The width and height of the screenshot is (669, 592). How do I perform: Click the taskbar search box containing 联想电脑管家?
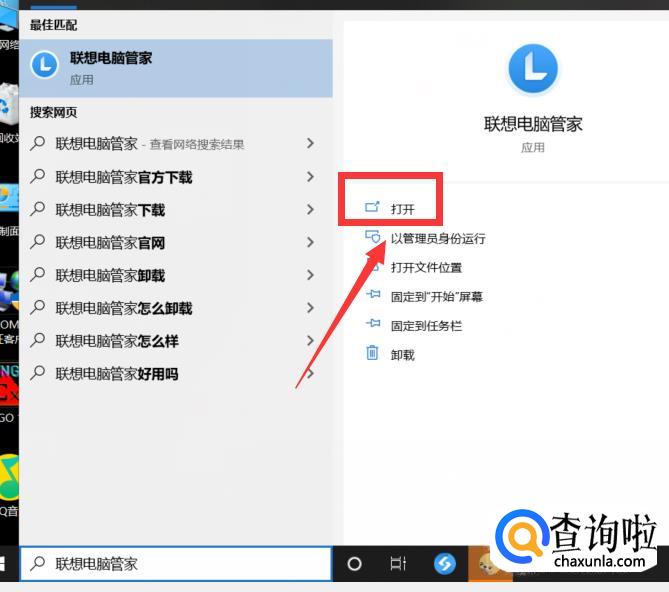click(x=176, y=563)
